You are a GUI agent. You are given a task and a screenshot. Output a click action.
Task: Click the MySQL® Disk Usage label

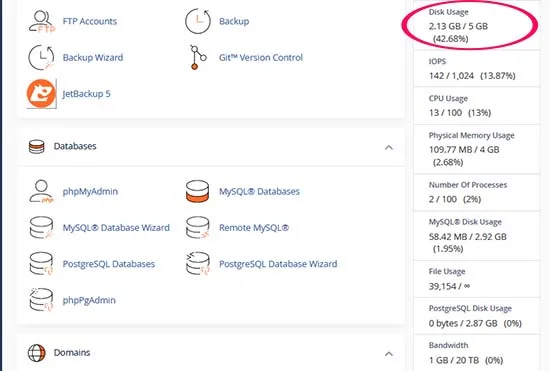(x=465, y=222)
